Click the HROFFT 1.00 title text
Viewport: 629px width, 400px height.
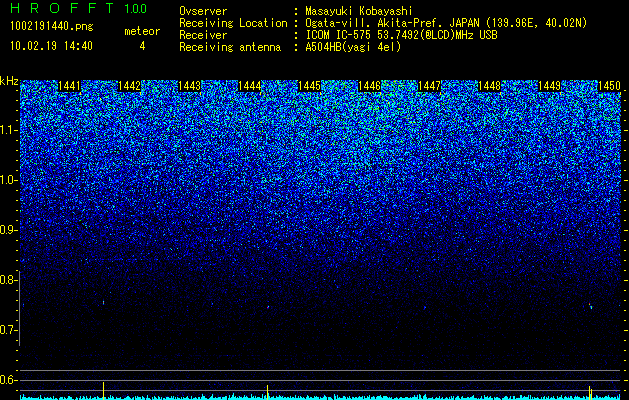[79, 8]
